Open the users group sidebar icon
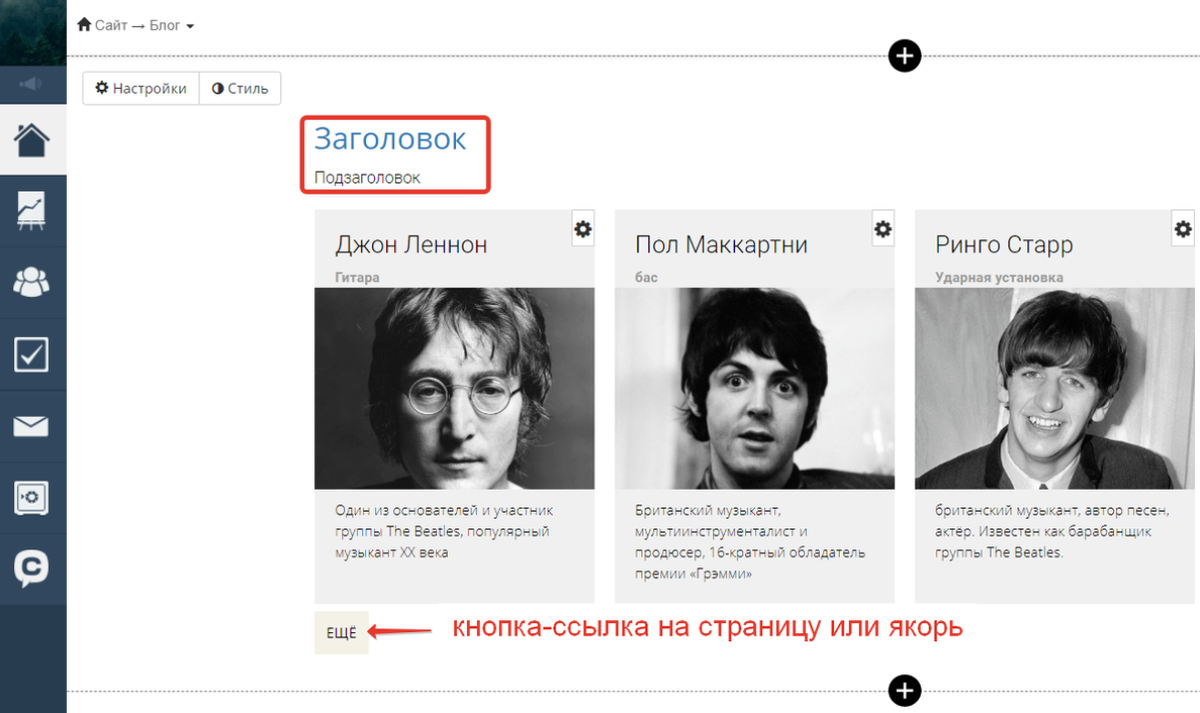Viewport: 1200px width, 713px height. pos(32,282)
